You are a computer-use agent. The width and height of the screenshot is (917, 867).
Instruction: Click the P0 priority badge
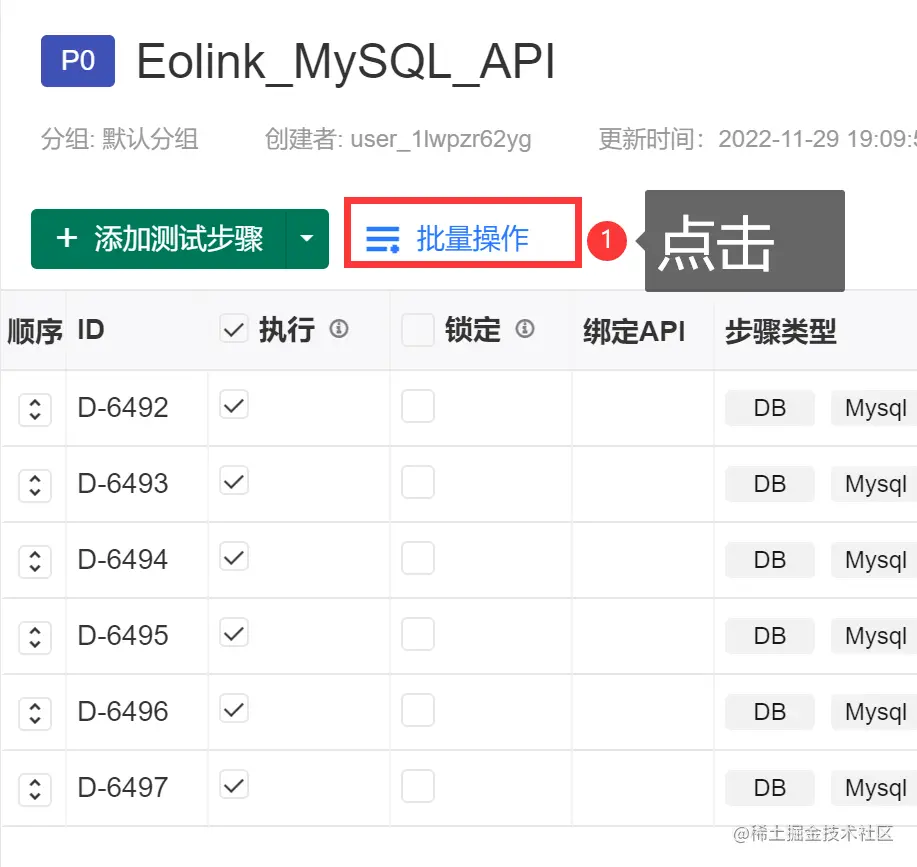[78, 61]
